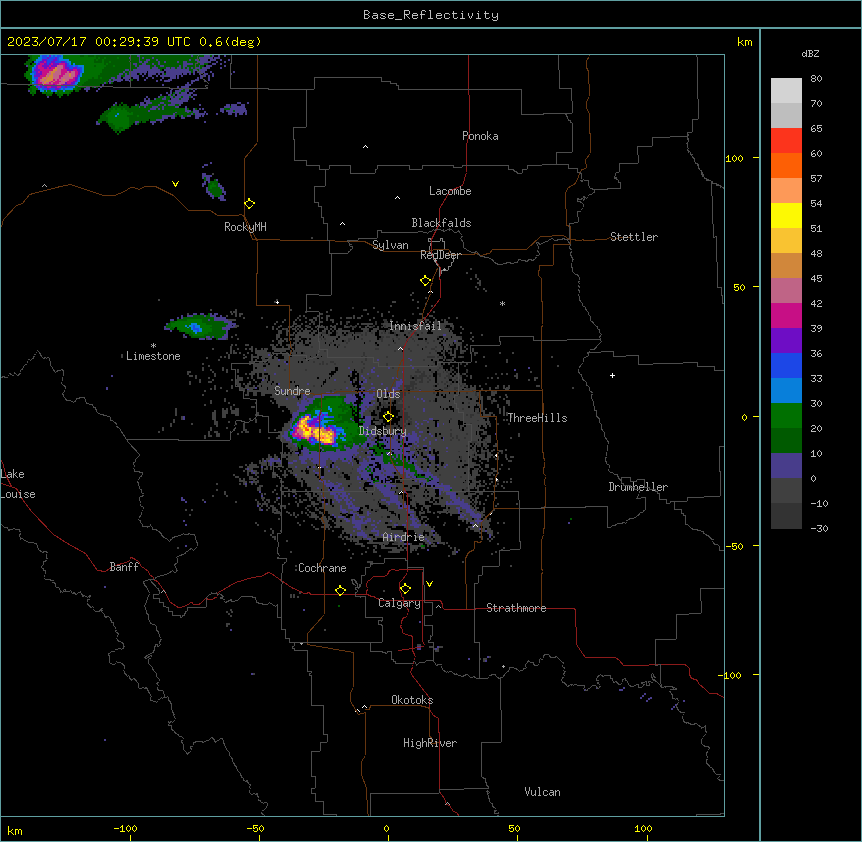Click the timestamp 2023/07/17 00:29:39 UTC
The width and height of the screenshot is (862, 842).
click(x=98, y=42)
